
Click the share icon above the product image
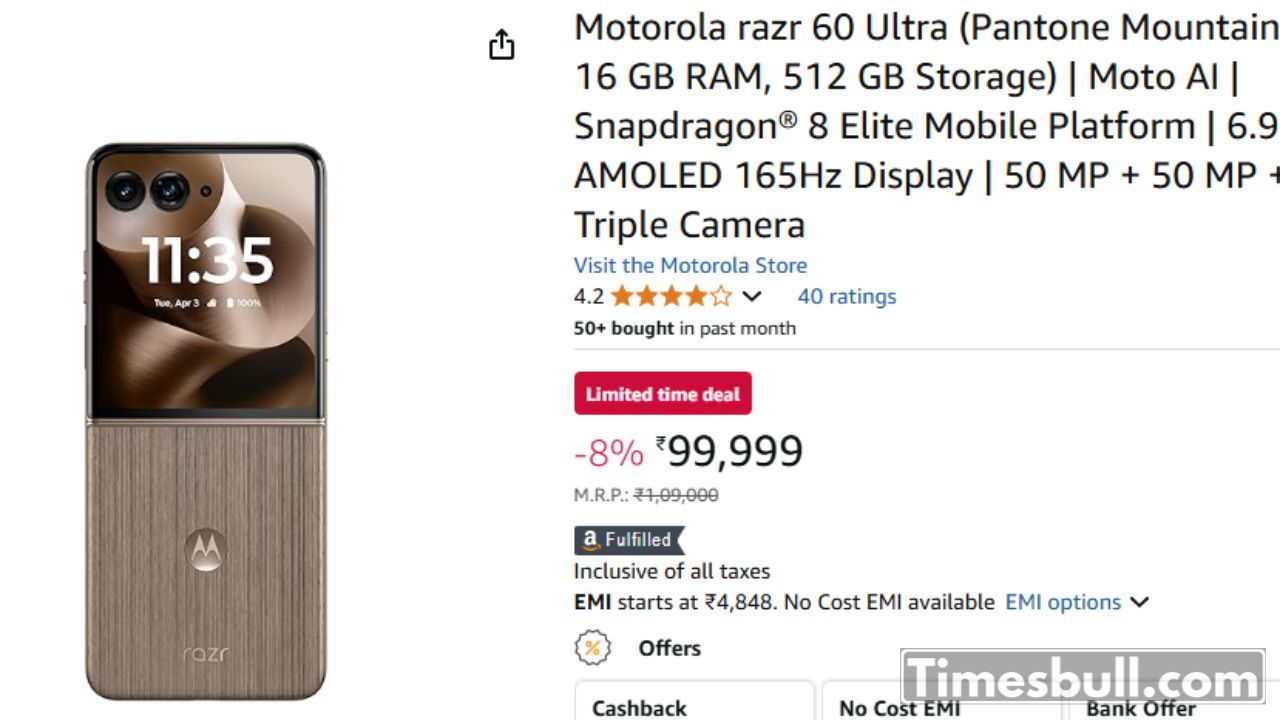point(501,45)
